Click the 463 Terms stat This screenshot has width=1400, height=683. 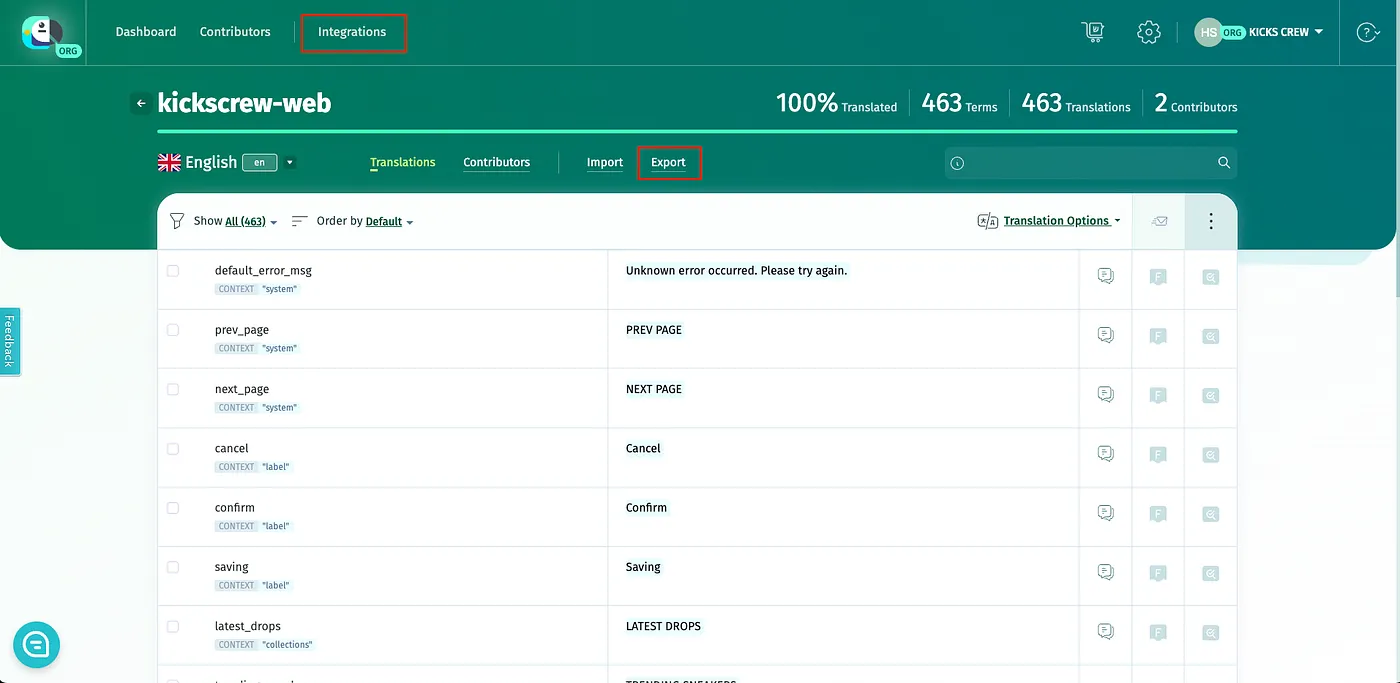pyautogui.click(x=959, y=103)
